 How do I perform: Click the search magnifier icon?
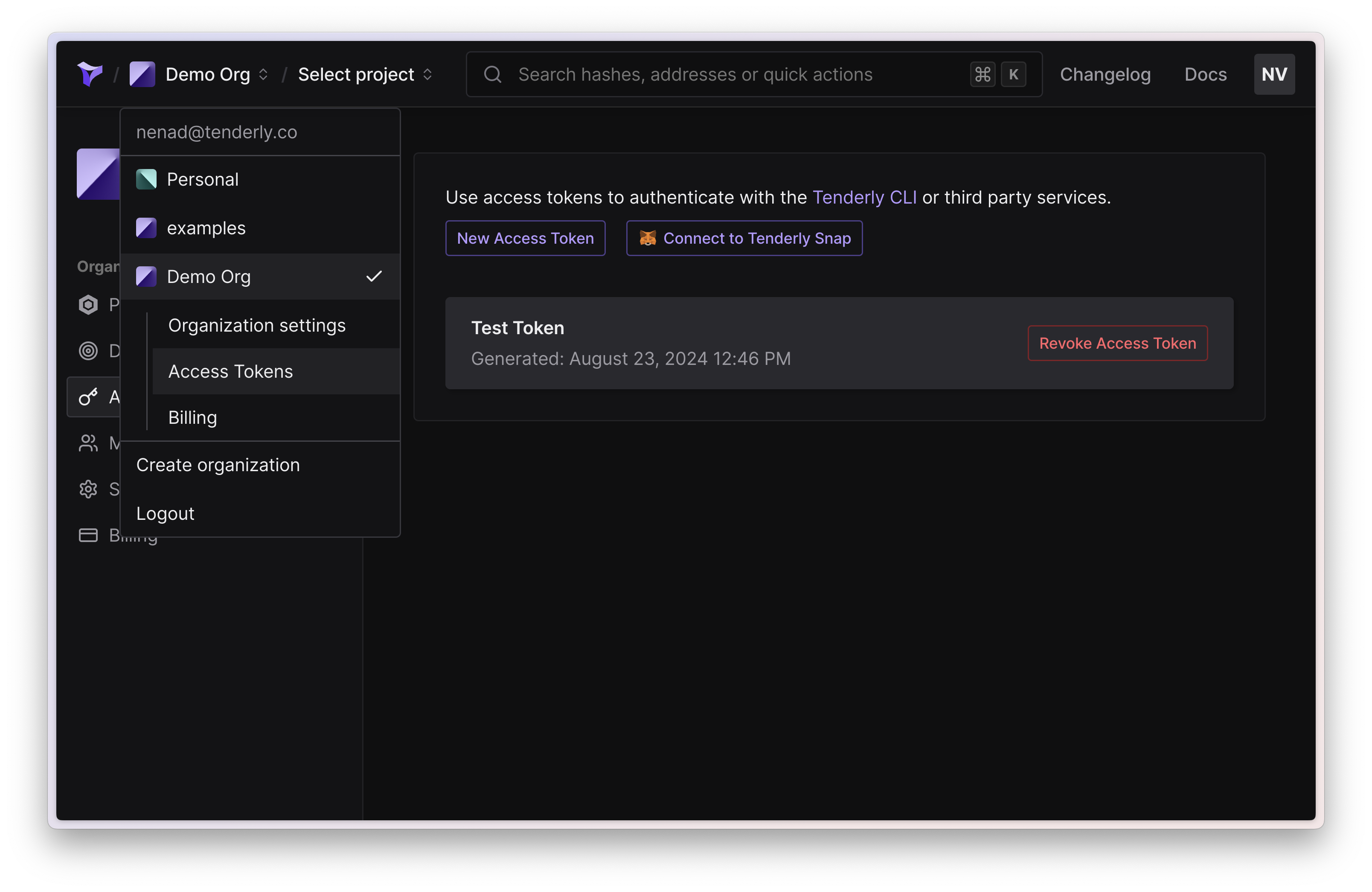click(x=492, y=74)
